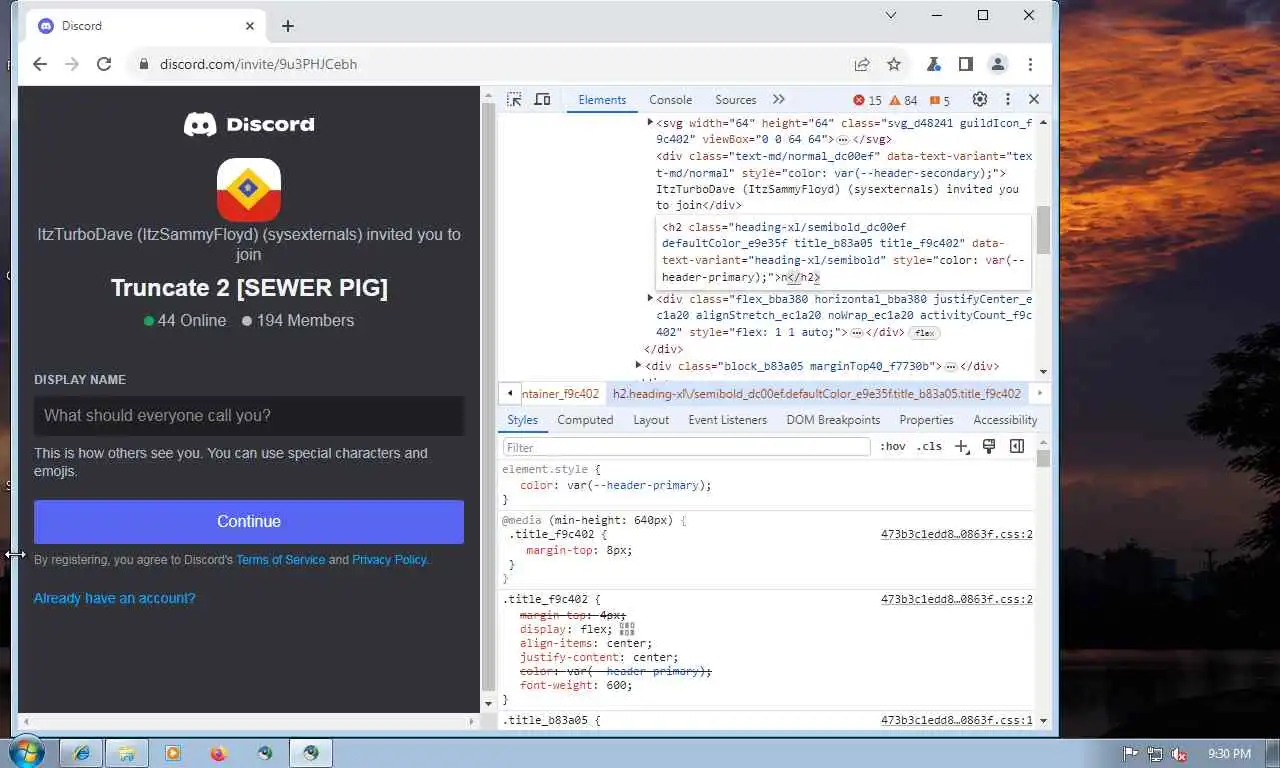The width and height of the screenshot is (1280, 768).
Task: Toggle the Chrome side panel icon
Action: [x=965, y=64]
